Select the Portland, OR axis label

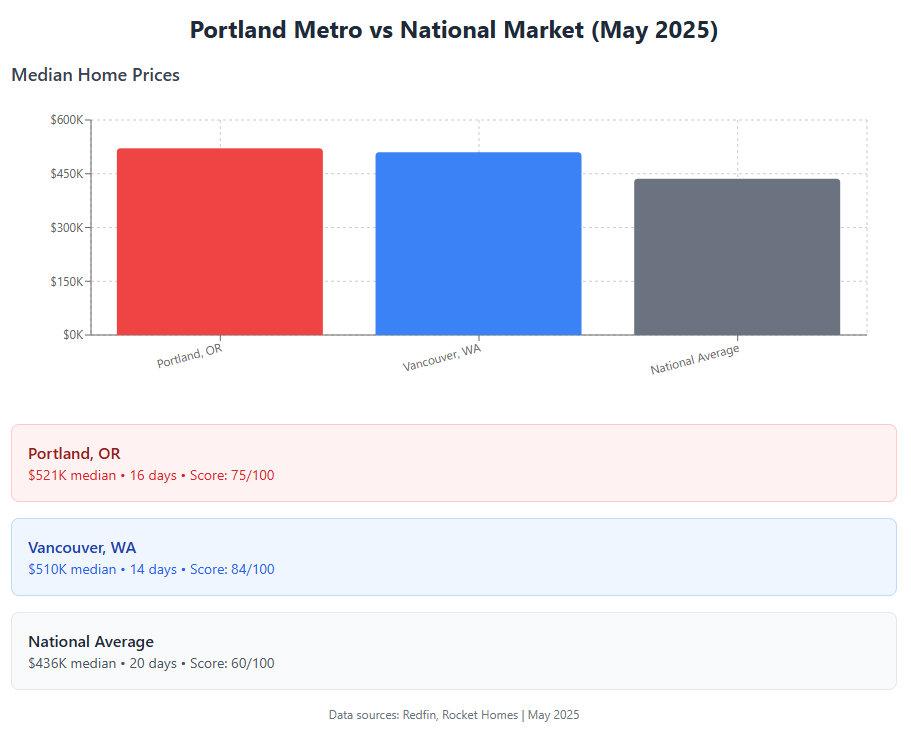pos(189,356)
